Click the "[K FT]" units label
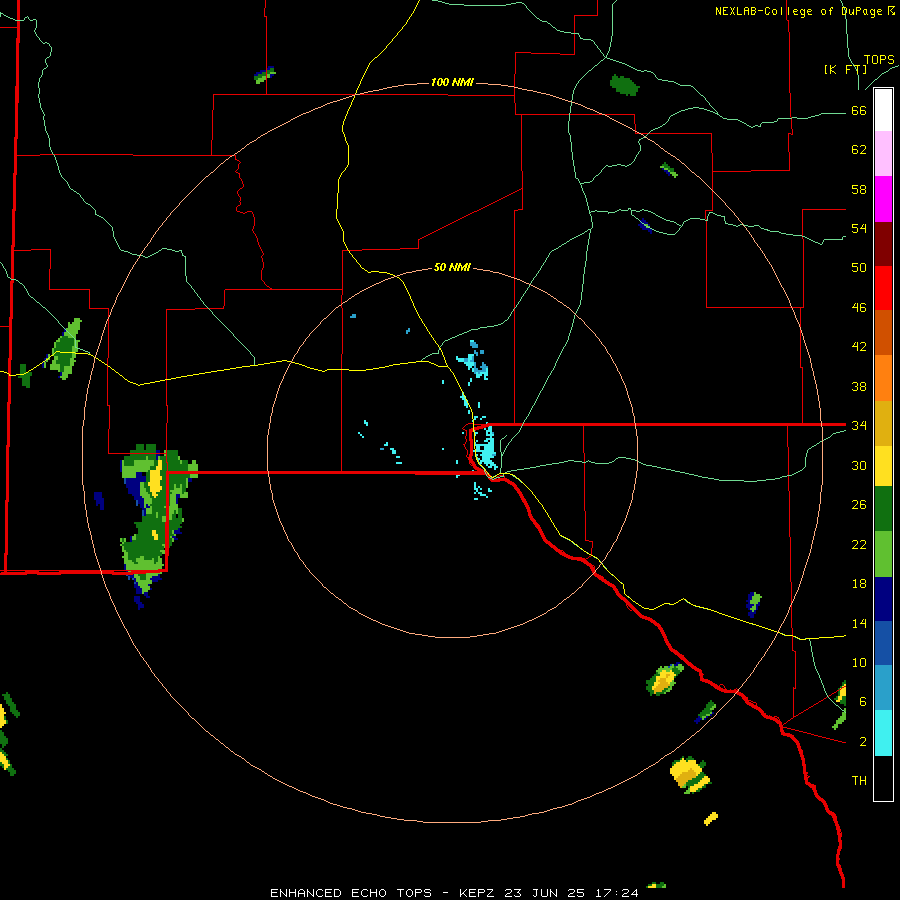The width and height of the screenshot is (900, 900). 845,69
